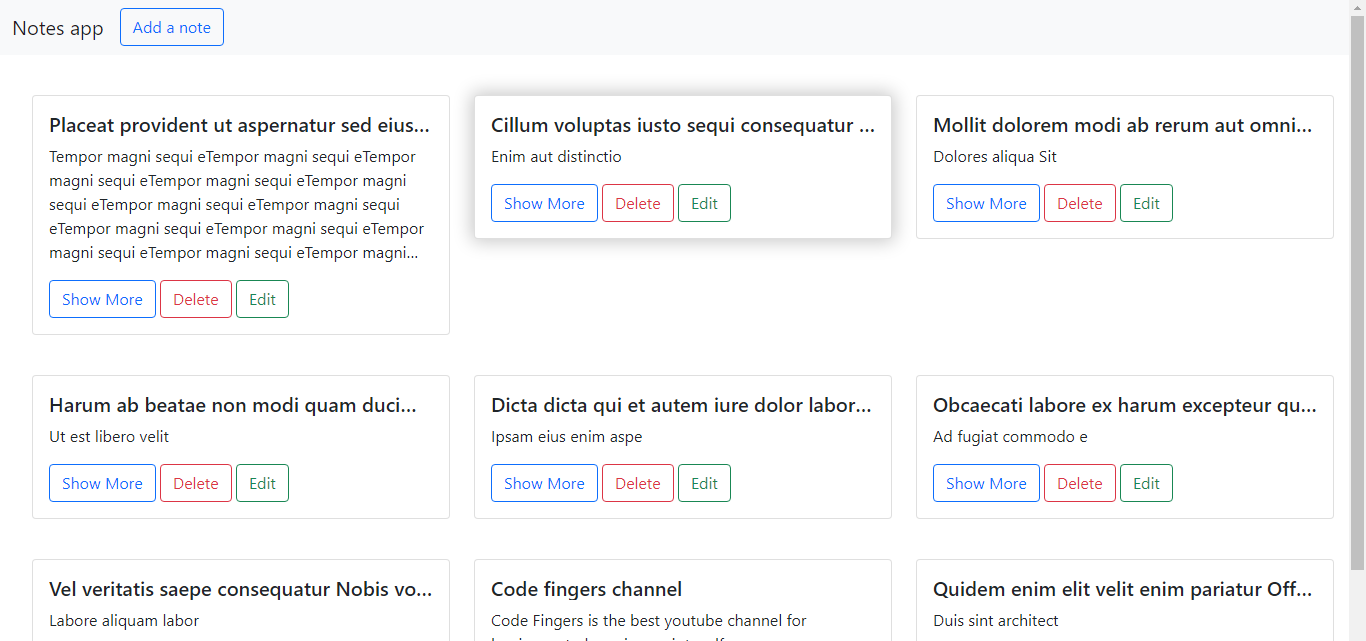
Task: Edit the Dicta dicta qui note
Action: coord(704,483)
